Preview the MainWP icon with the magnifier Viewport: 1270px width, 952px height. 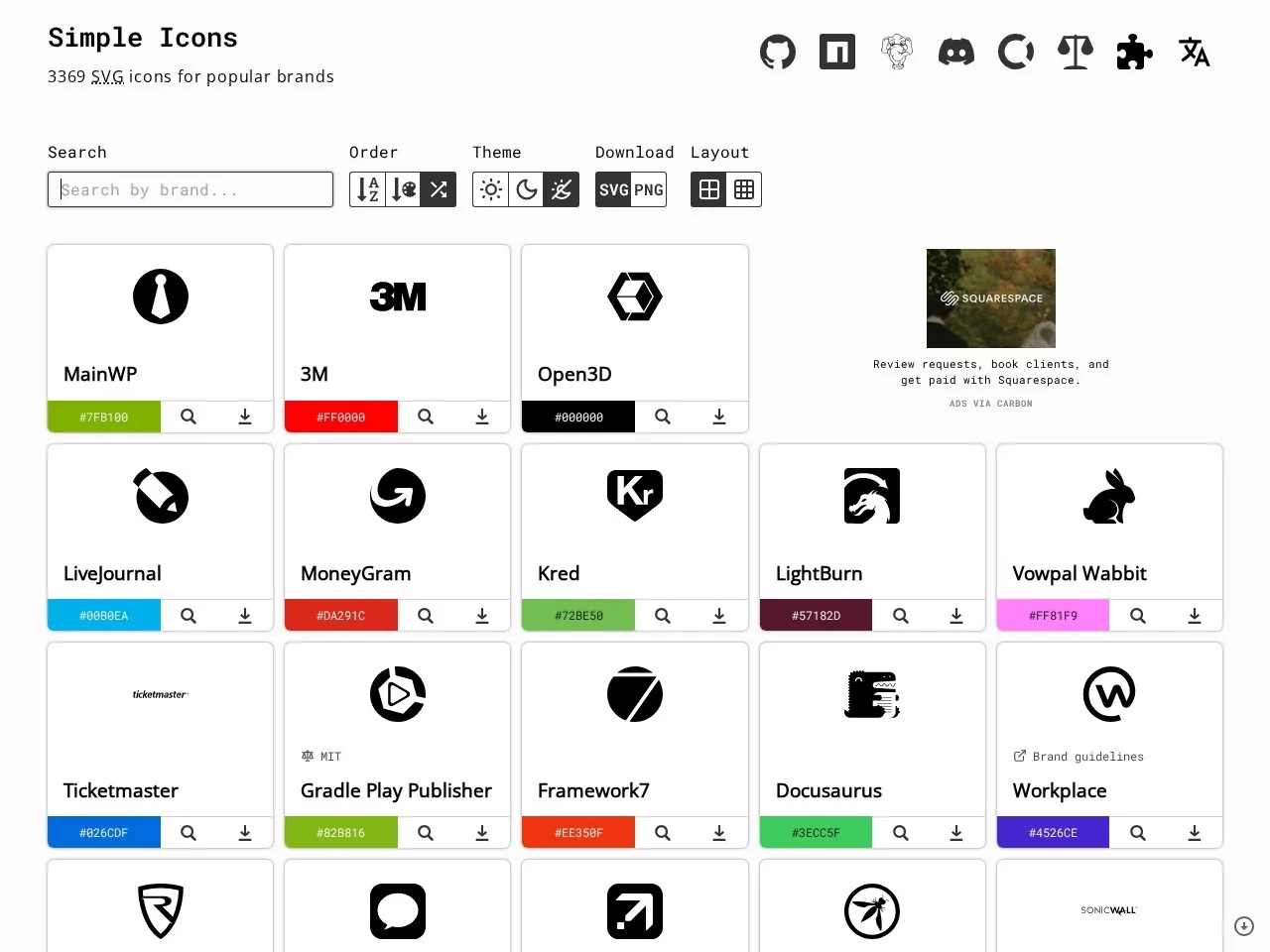click(188, 416)
